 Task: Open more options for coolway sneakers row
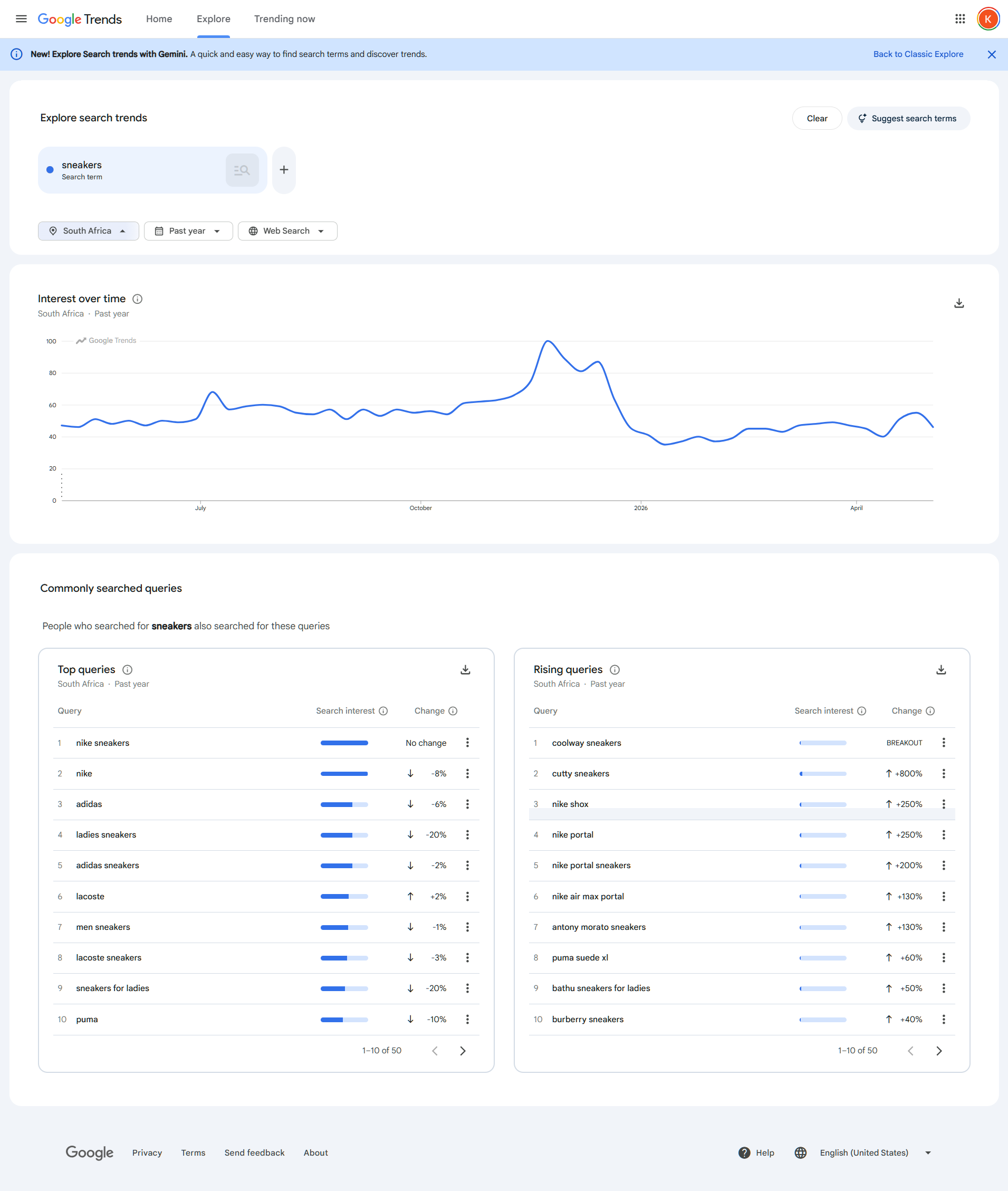point(943,742)
